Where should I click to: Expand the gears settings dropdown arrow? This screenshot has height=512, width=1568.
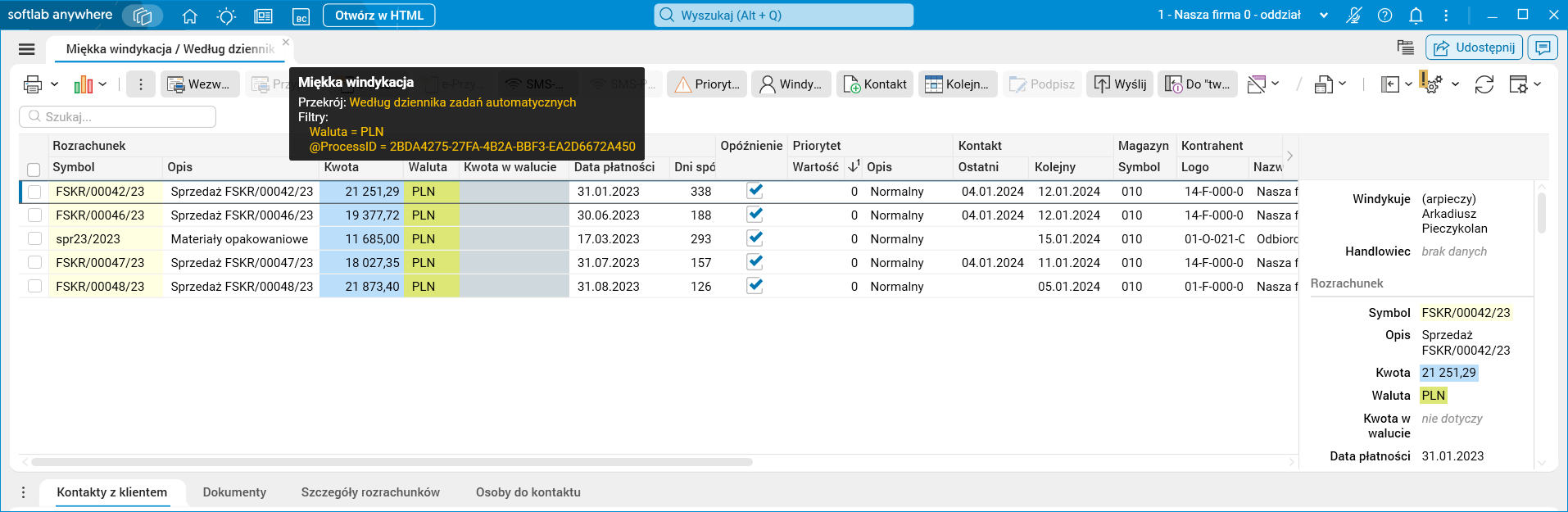pyautogui.click(x=1455, y=84)
